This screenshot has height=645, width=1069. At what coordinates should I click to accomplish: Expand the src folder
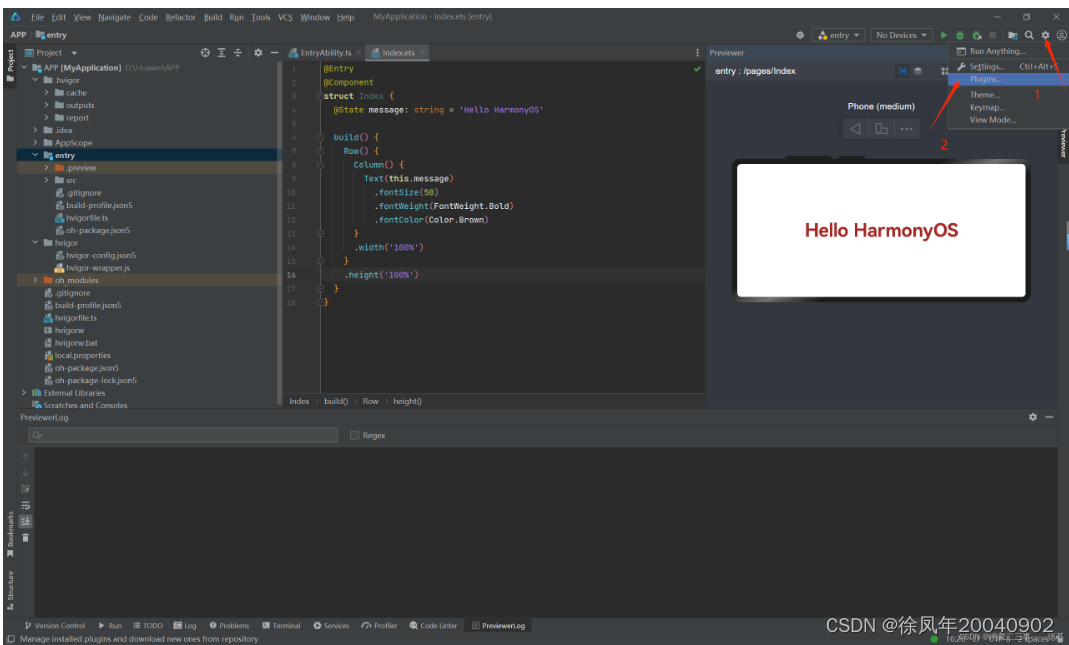(x=46, y=180)
